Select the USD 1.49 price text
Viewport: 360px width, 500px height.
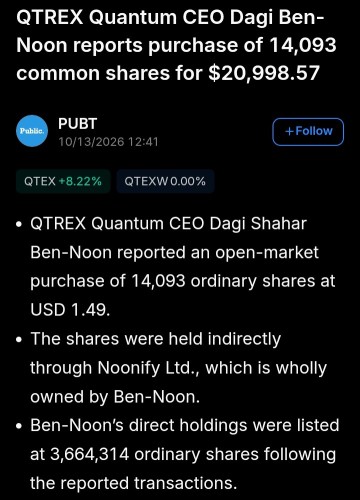pyautogui.click(x=70, y=310)
